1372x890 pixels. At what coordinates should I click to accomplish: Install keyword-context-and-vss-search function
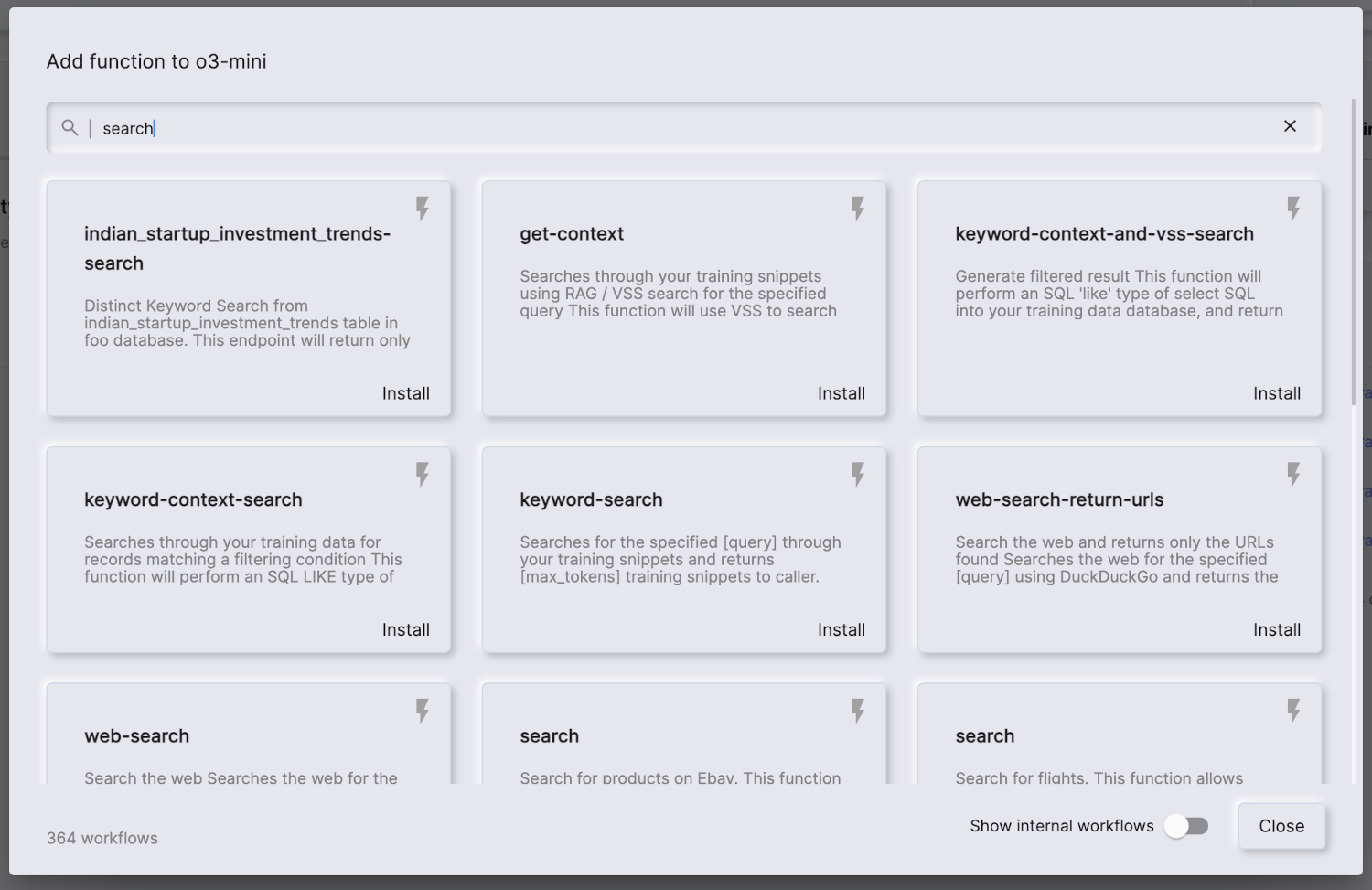pyautogui.click(x=1277, y=393)
